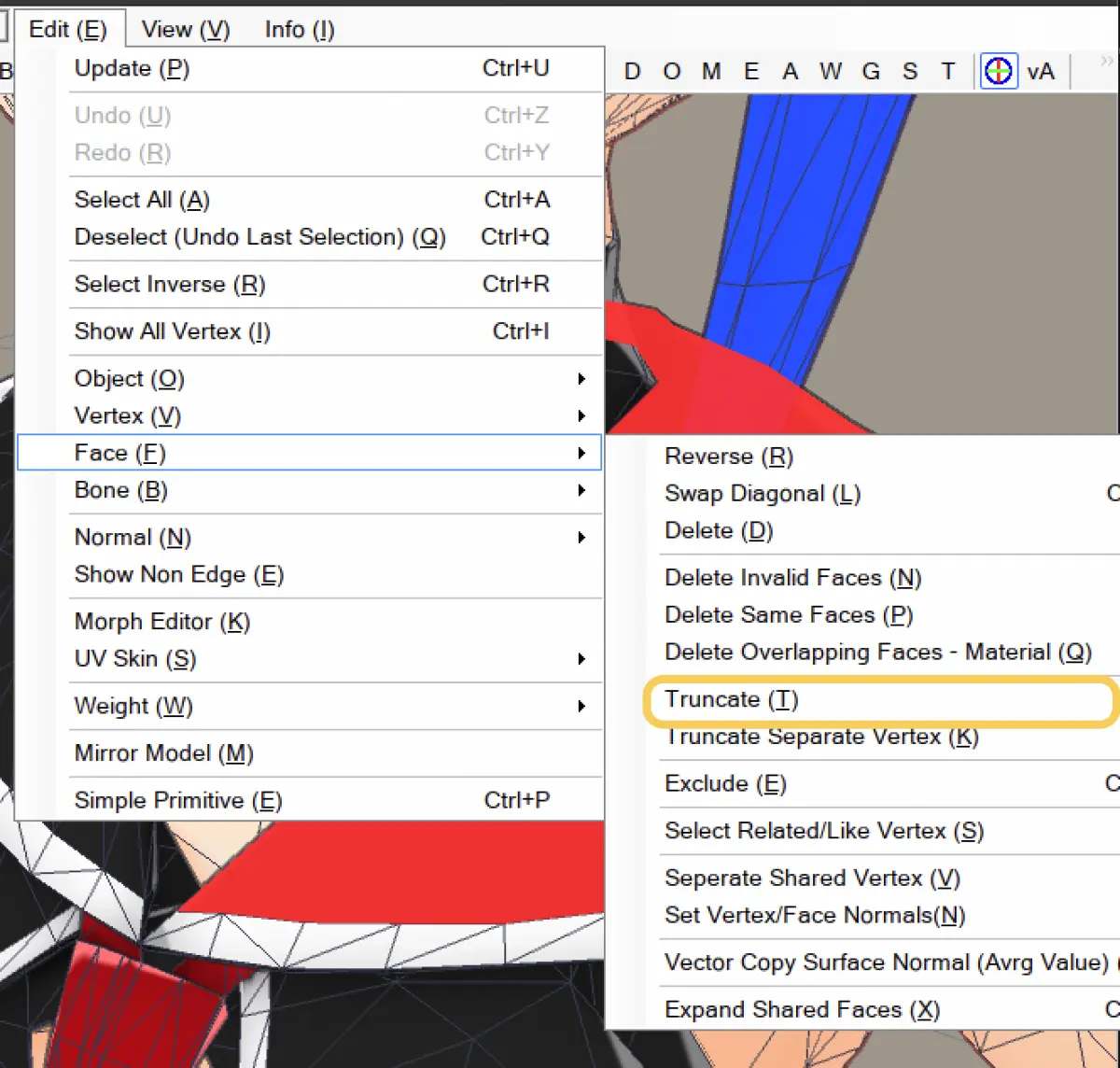Click the crosshair target icon in toolbar
Image resolution: width=1120 pixels, height=1068 pixels.
(x=998, y=71)
